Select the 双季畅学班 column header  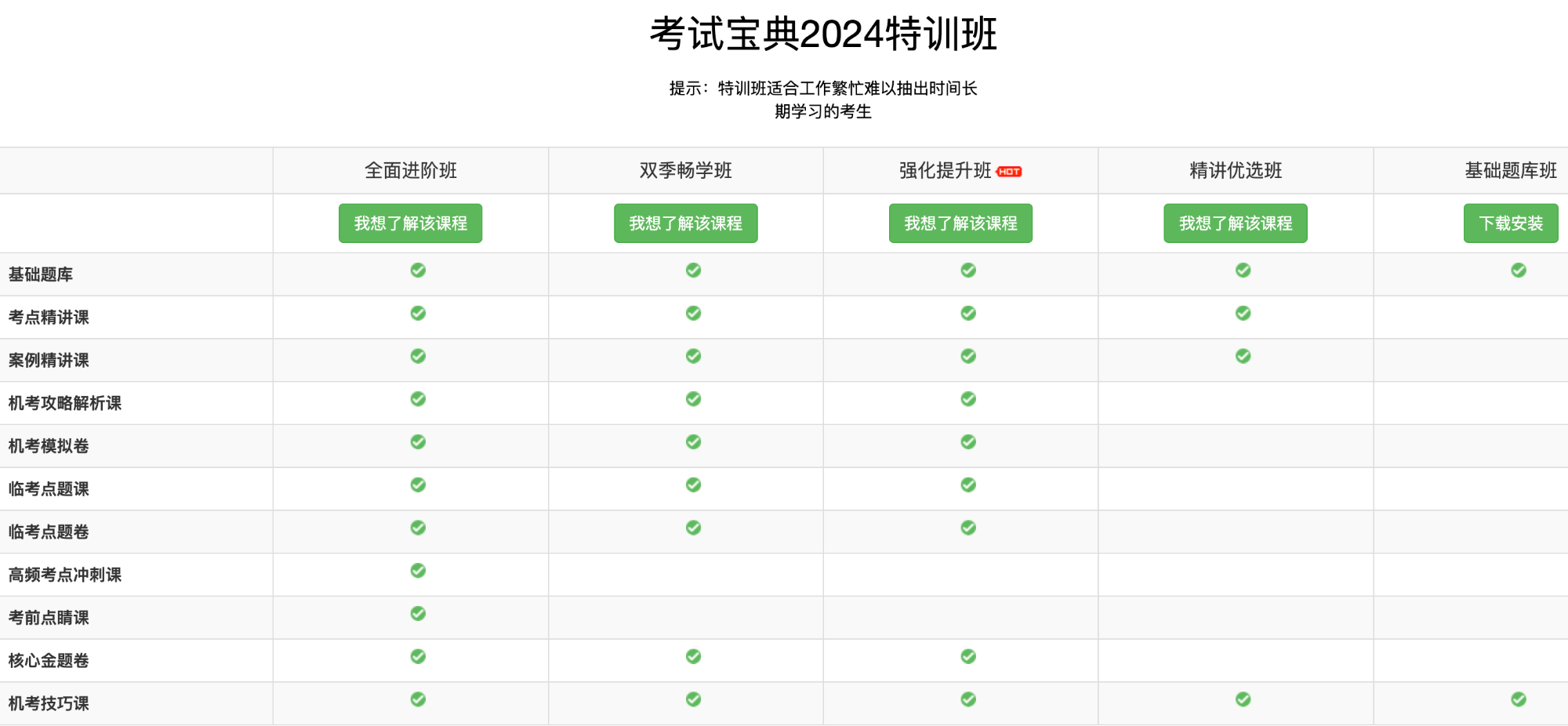pyautogui.click(x=685, y=170)
